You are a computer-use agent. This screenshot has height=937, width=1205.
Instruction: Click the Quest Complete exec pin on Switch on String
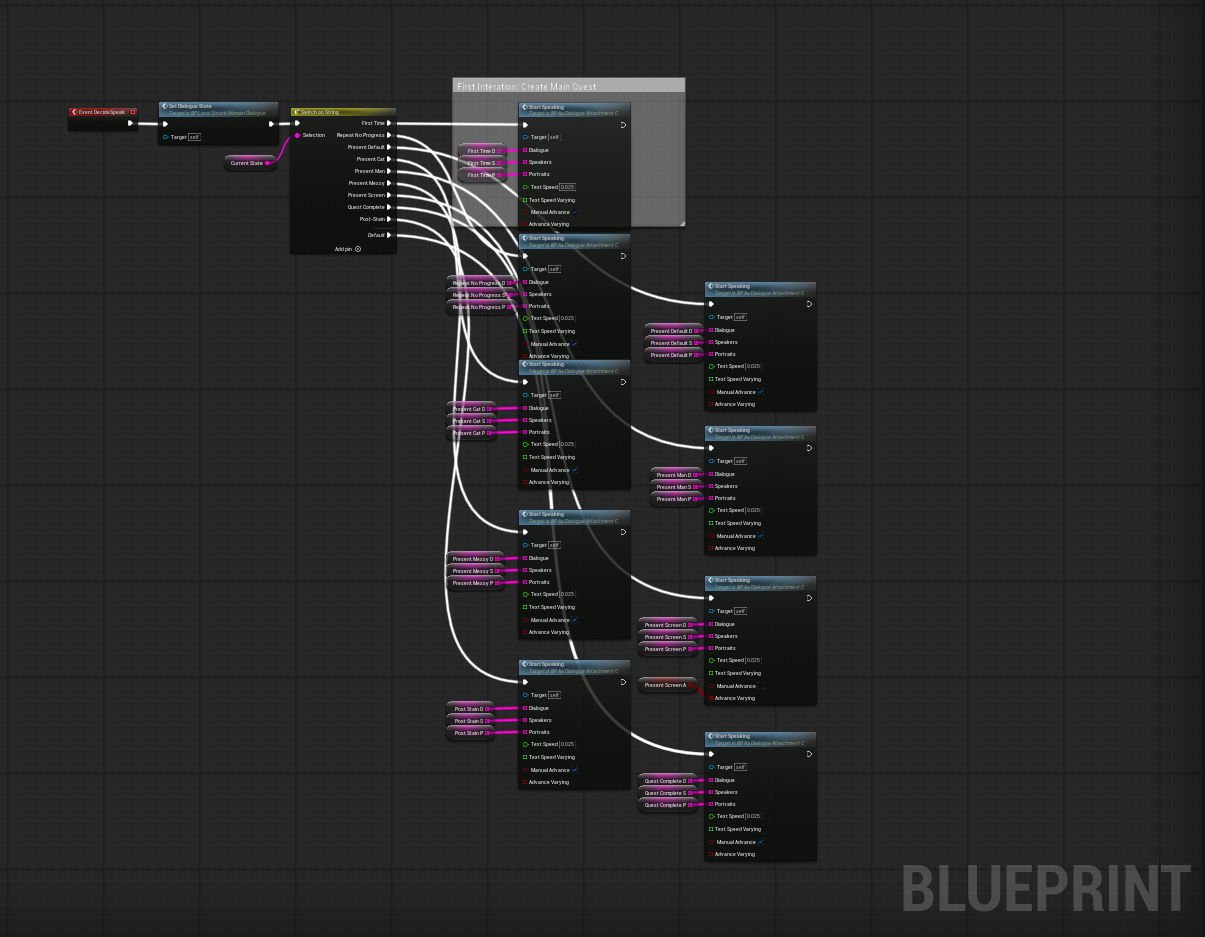click(x=389, y=207)
